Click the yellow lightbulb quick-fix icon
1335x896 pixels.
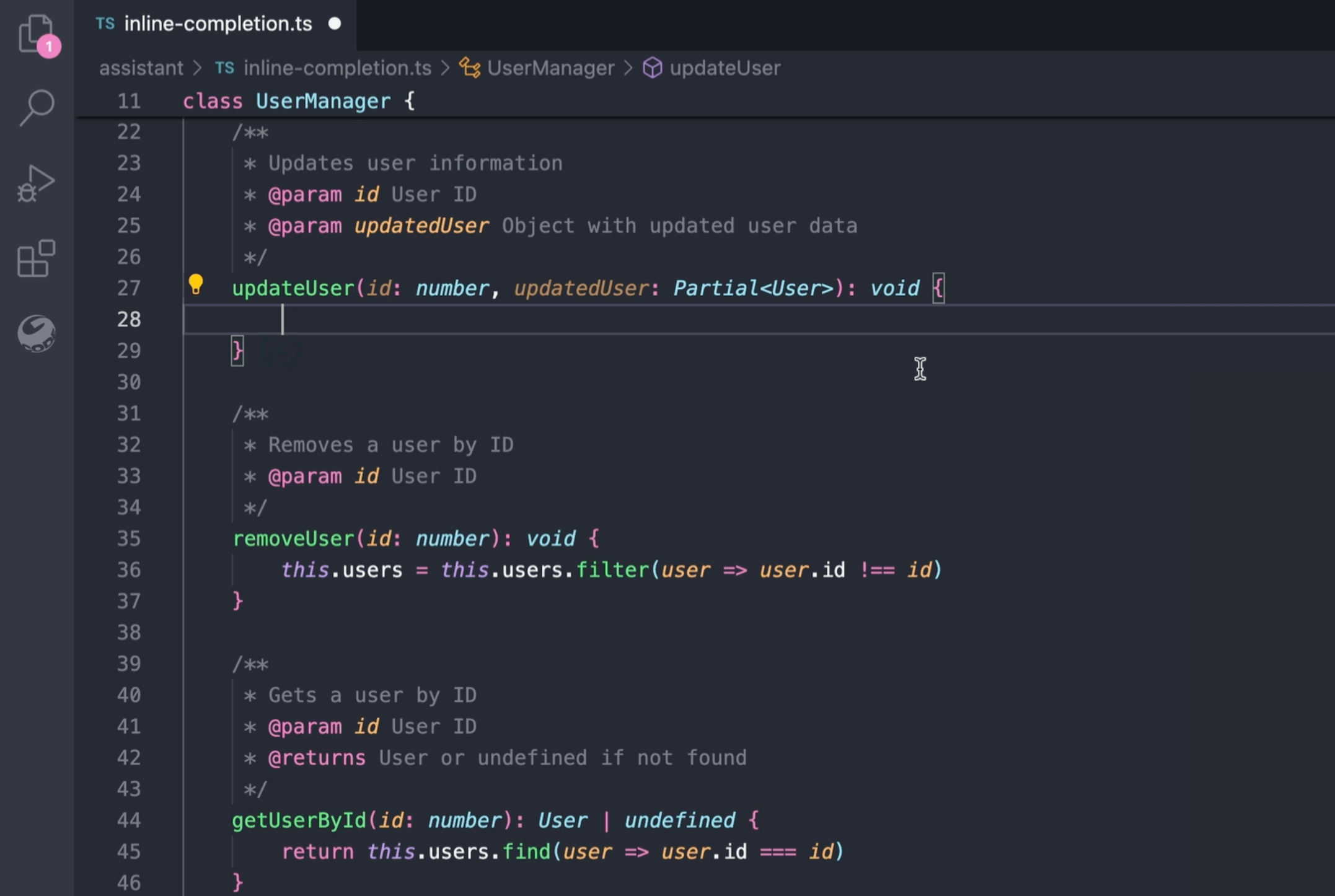[195, 284]
